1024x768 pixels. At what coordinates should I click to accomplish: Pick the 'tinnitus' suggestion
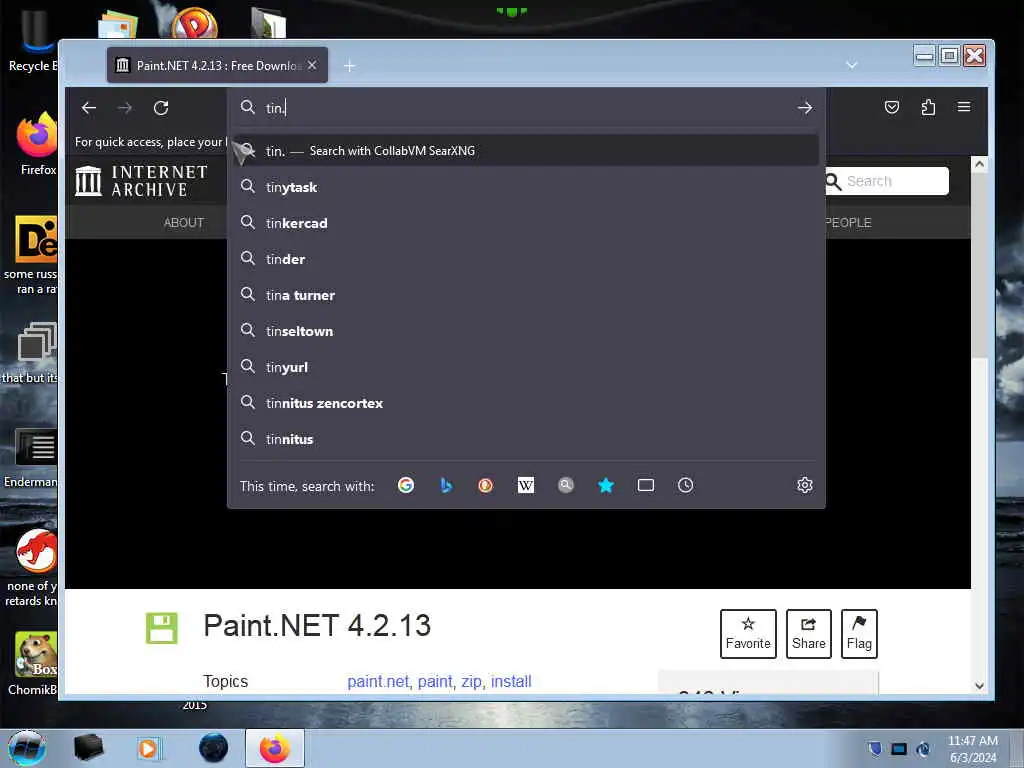tap(526, 439)
